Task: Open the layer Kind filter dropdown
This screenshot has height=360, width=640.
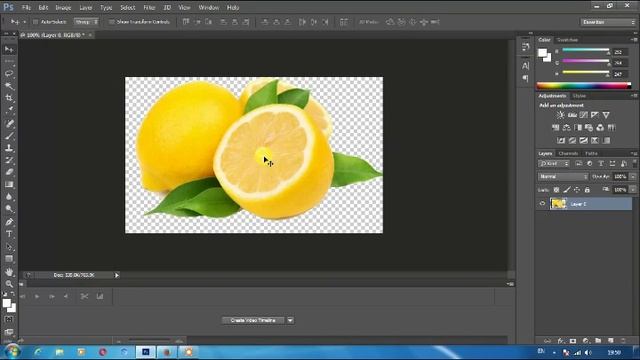Action: pyautogui.click(x=553, y=164)
